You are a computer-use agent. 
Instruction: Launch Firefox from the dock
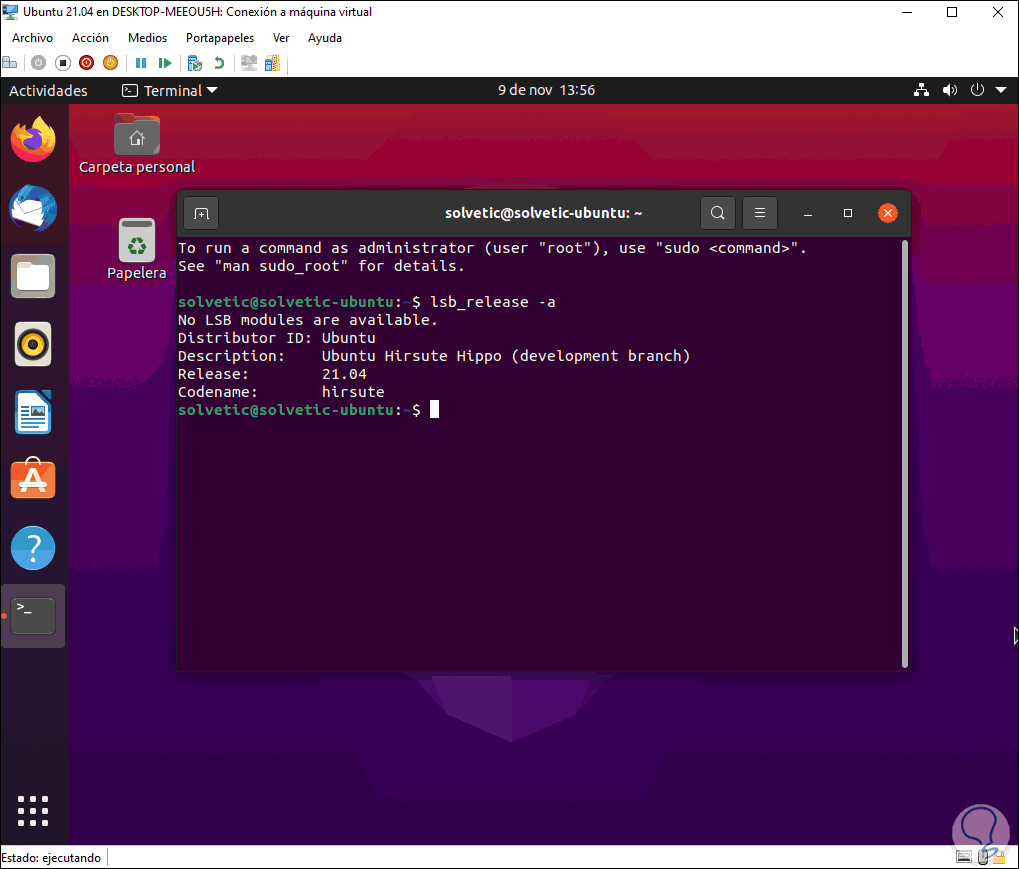point(33,139)
